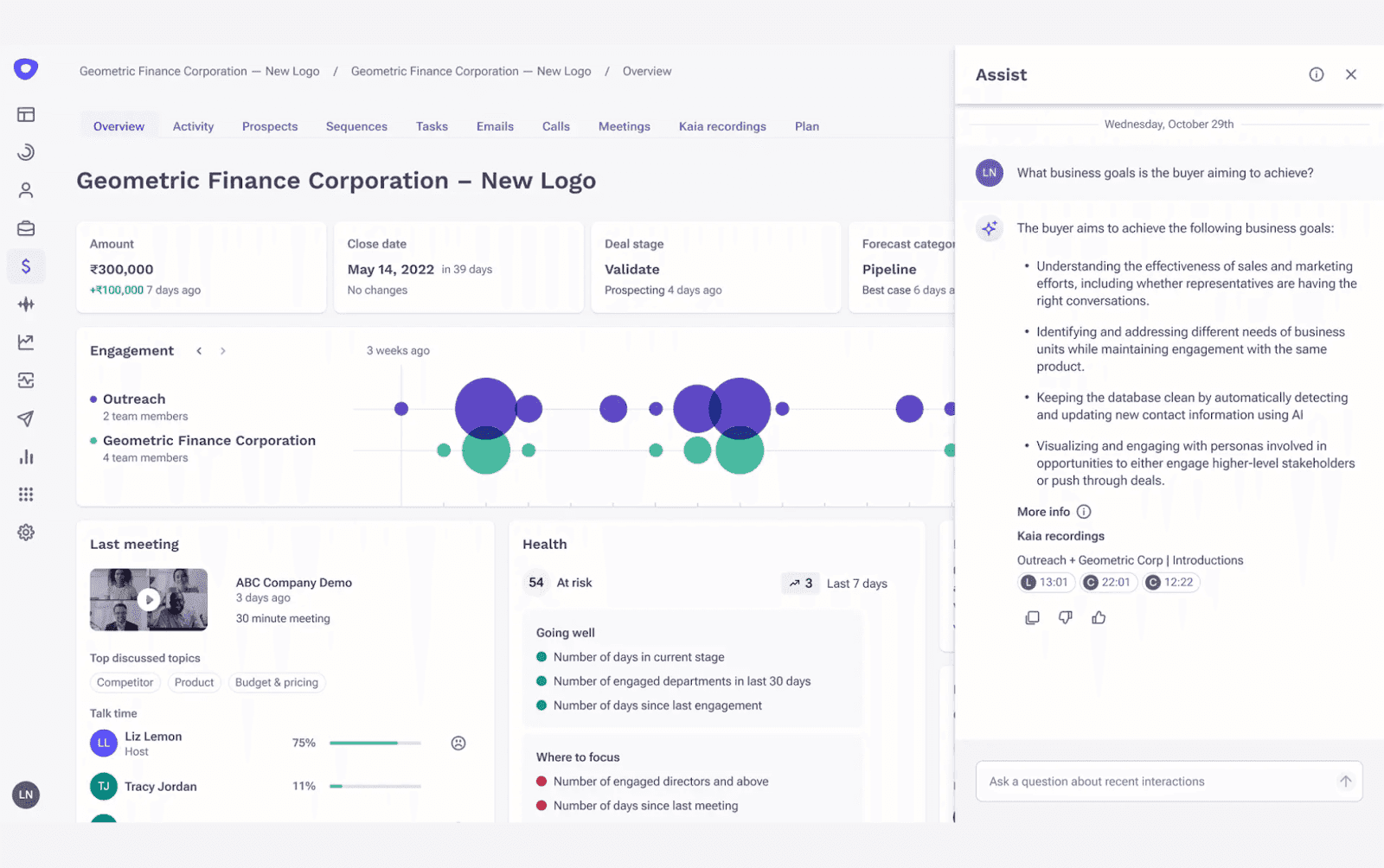Image resolution: width=1384 pixels, height=868 pixels.
Task: Give the answer a thumbs up
Action: tap(1099, 617)
